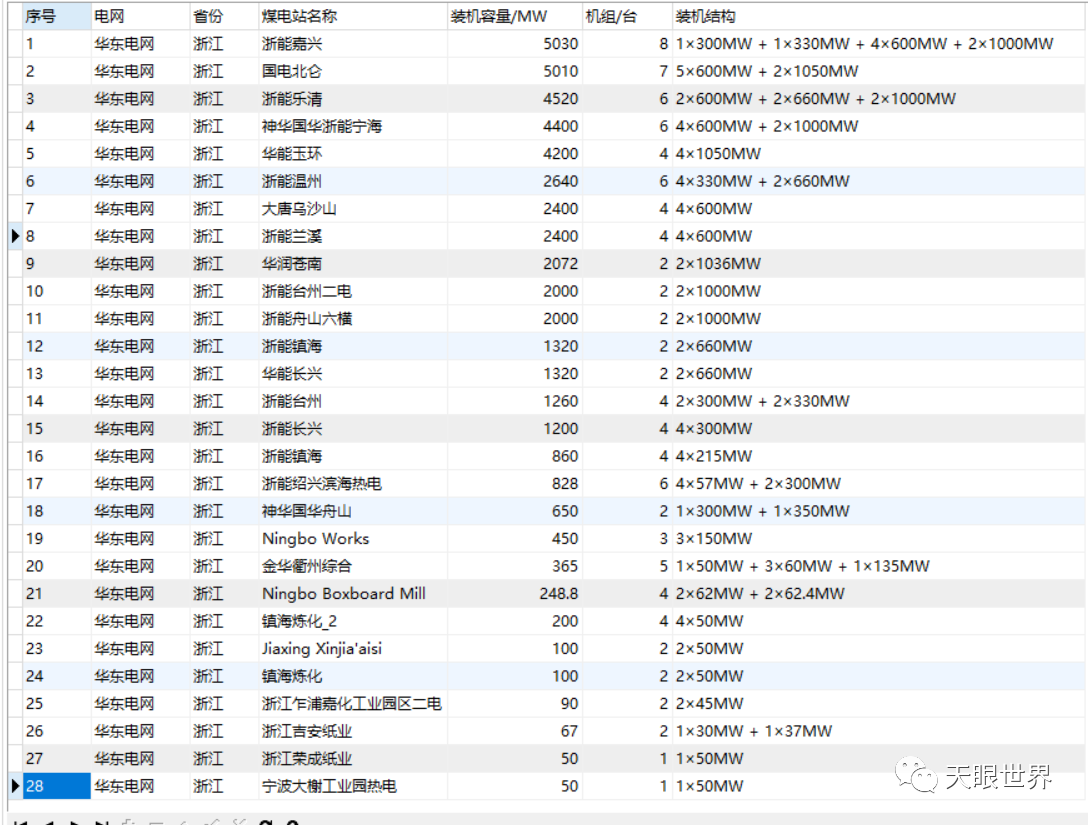1088x825 pixels.
Task: Click the 浙江吉安纸业 cell
Action: click(x=352, y=731)
